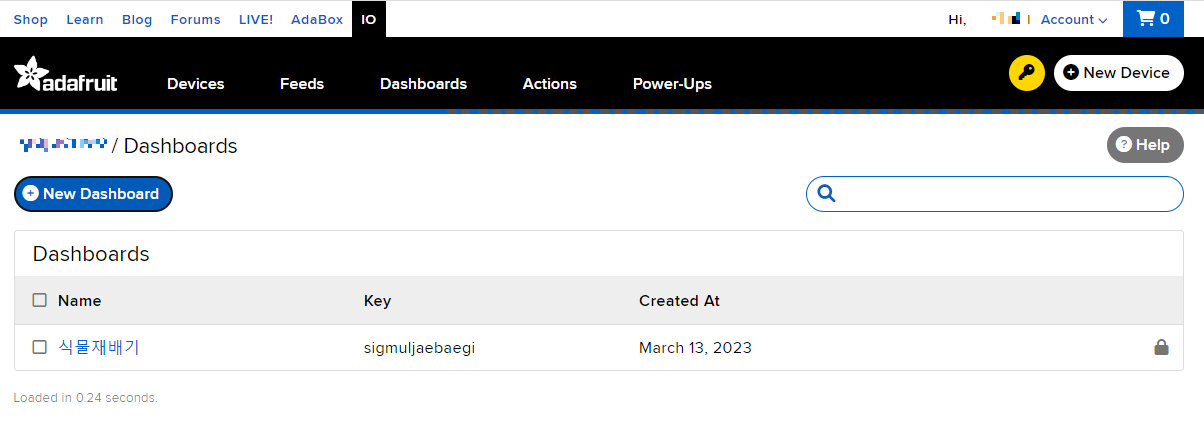
Task: Go to the Dashboards menu
Action: point(423,84)
